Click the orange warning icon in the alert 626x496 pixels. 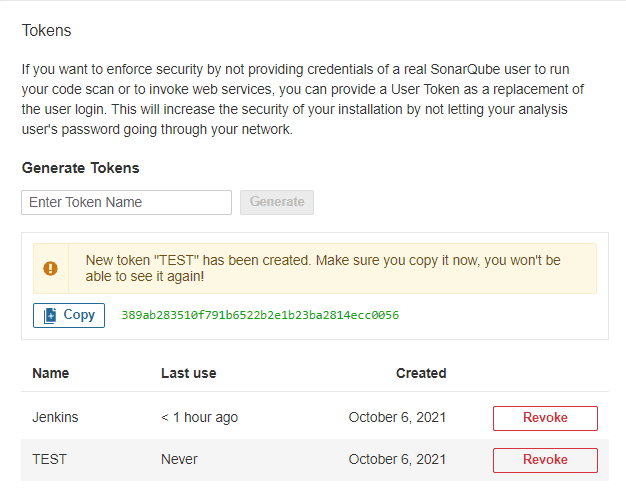pyautogui.click(x=51, y=268)
